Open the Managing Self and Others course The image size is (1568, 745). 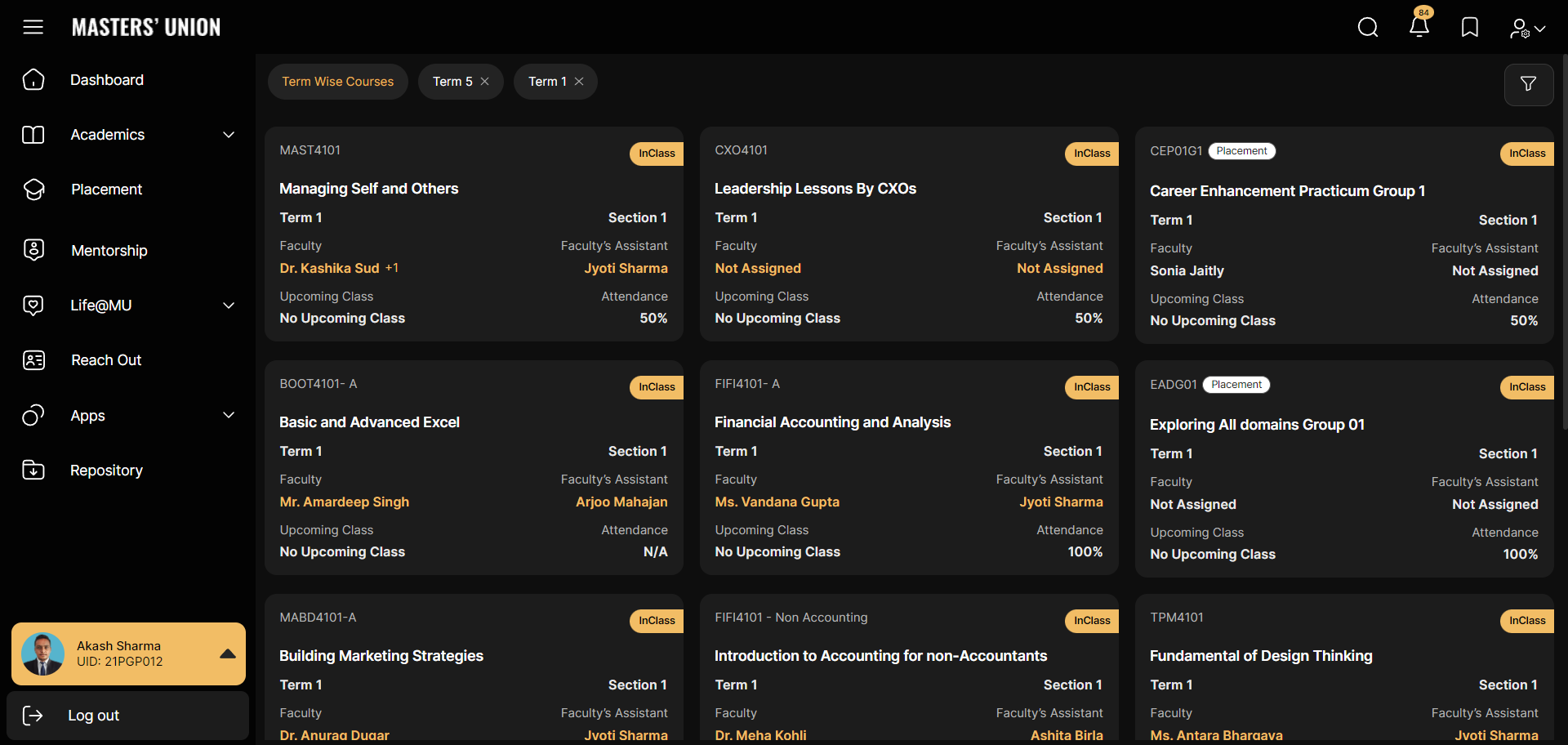point(368,189)
